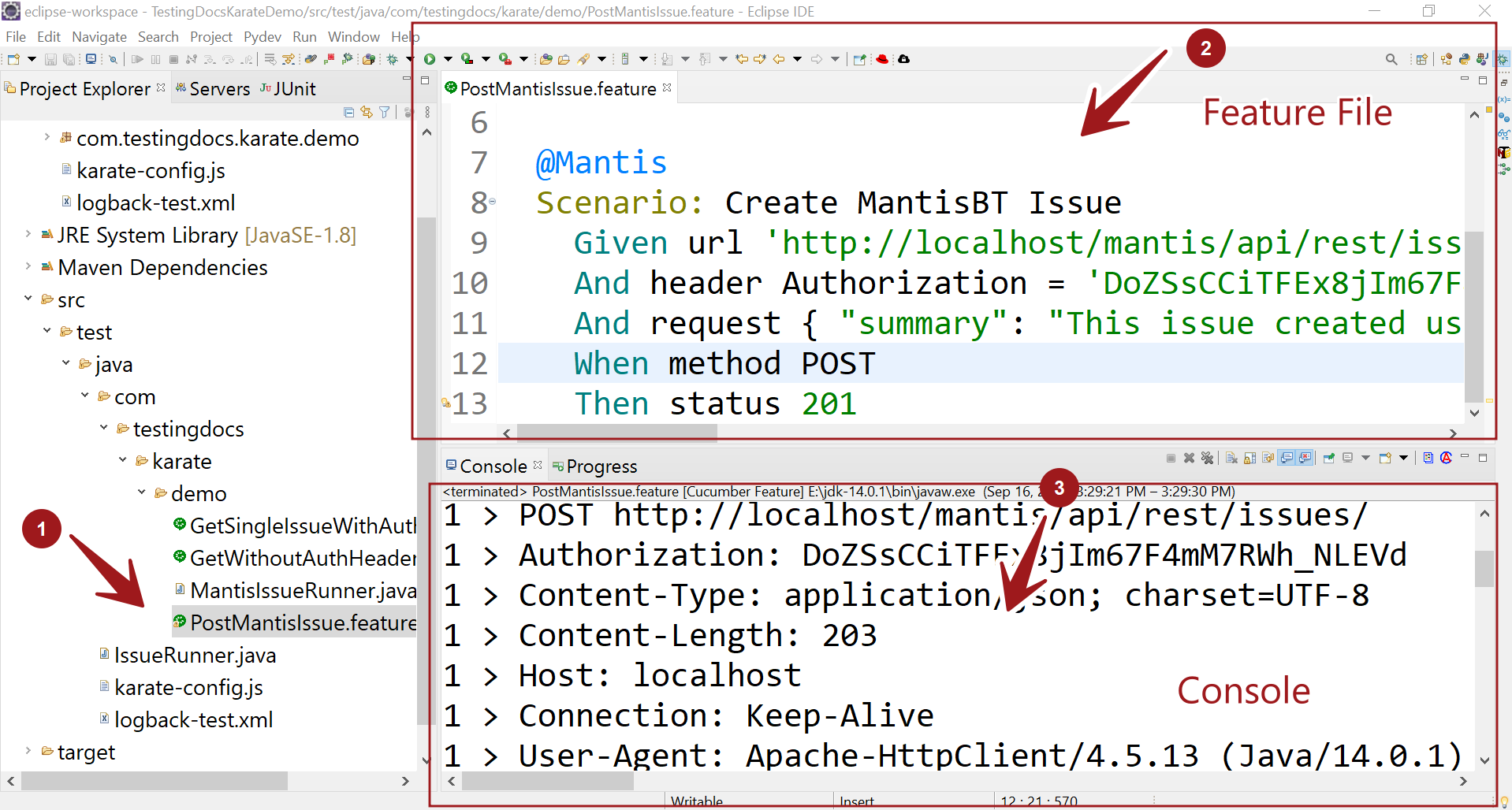Click the Debug bug icon in main toolbar

[392, 59]
